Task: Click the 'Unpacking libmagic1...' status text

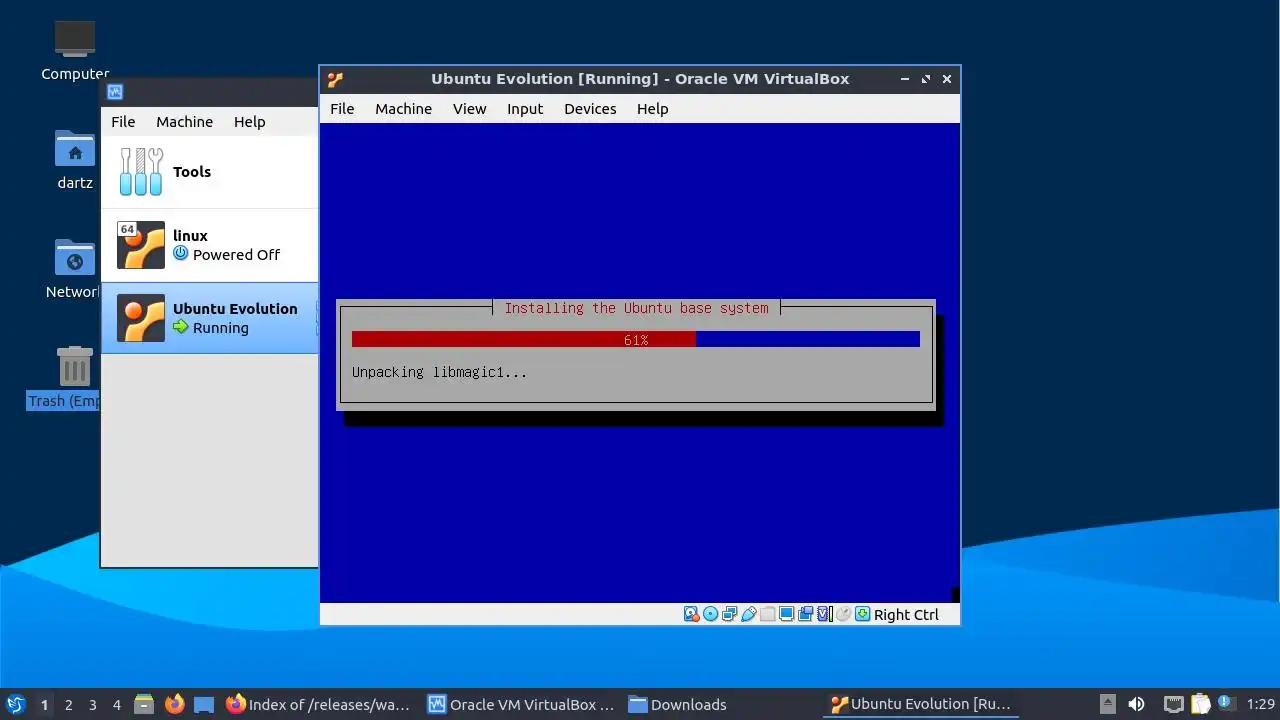Action: click(439, 372)
